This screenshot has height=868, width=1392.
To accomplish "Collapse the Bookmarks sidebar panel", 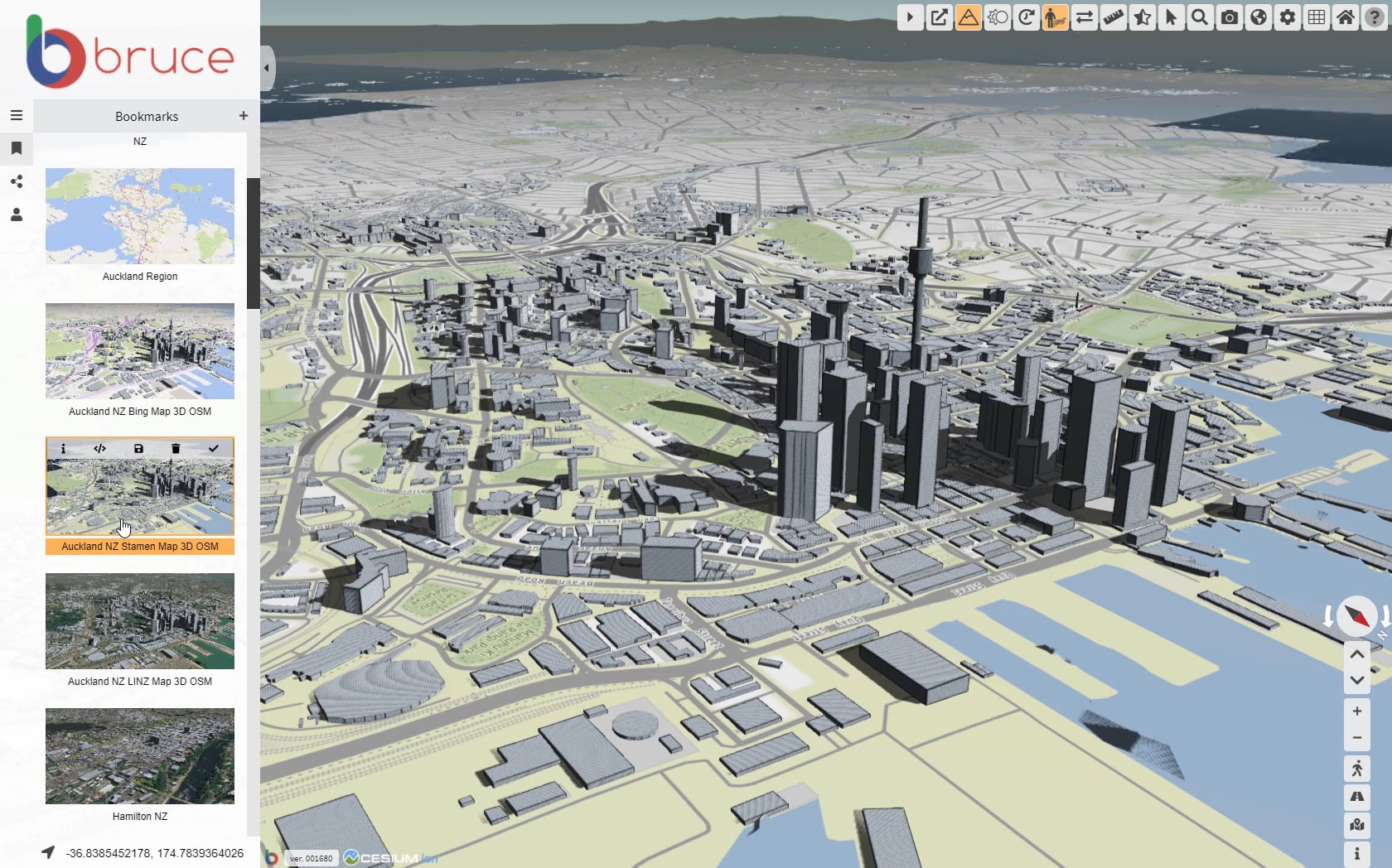I will click(266, 68).
